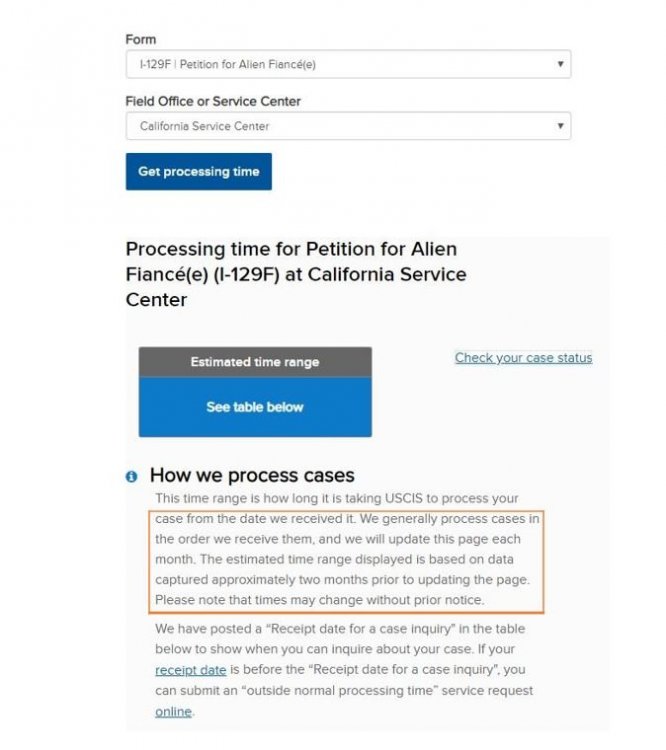Follow the receipt date hyperlink
This screenshot has width=666, height=750.
tap(190, 670)
